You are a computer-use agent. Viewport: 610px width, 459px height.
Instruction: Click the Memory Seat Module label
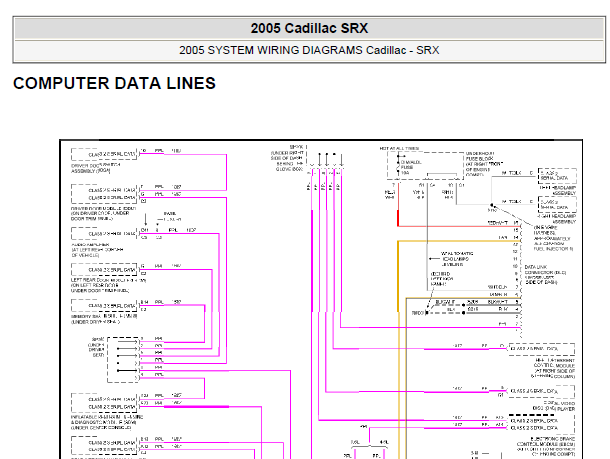point(104,319)
